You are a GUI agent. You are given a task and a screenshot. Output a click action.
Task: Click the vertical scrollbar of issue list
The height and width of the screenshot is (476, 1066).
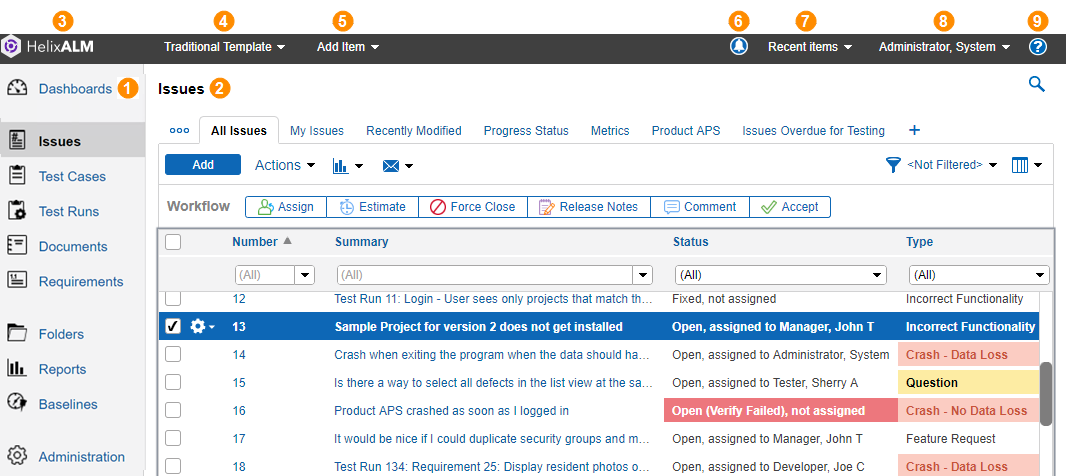(1046, 393)
